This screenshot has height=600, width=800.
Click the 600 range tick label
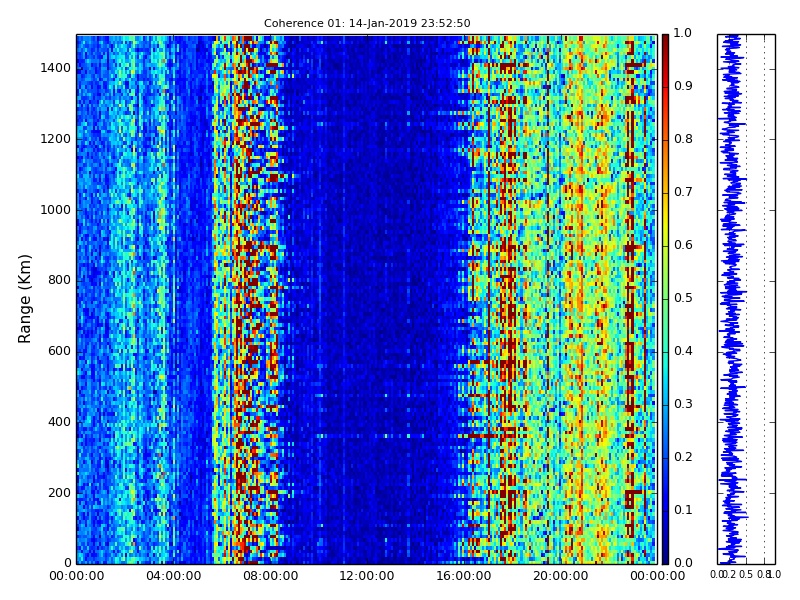pyautogui.click(x=59, y=351)
